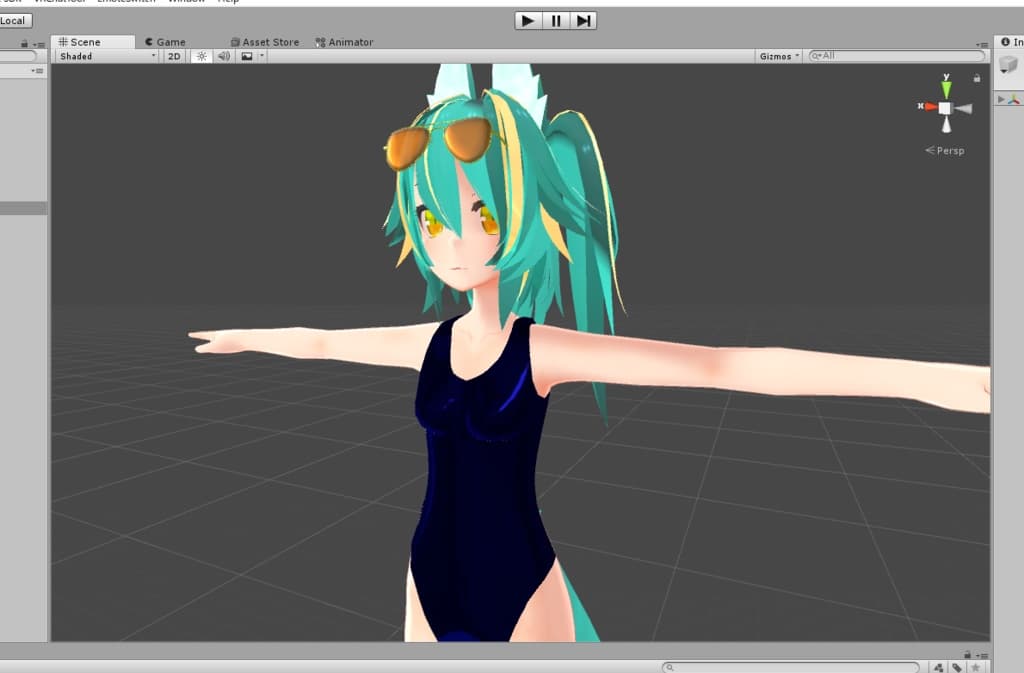The width and height of the screenshot is (1024, 673).
Task: Click the scene gizmo lock icon
Action: [976, 78]
